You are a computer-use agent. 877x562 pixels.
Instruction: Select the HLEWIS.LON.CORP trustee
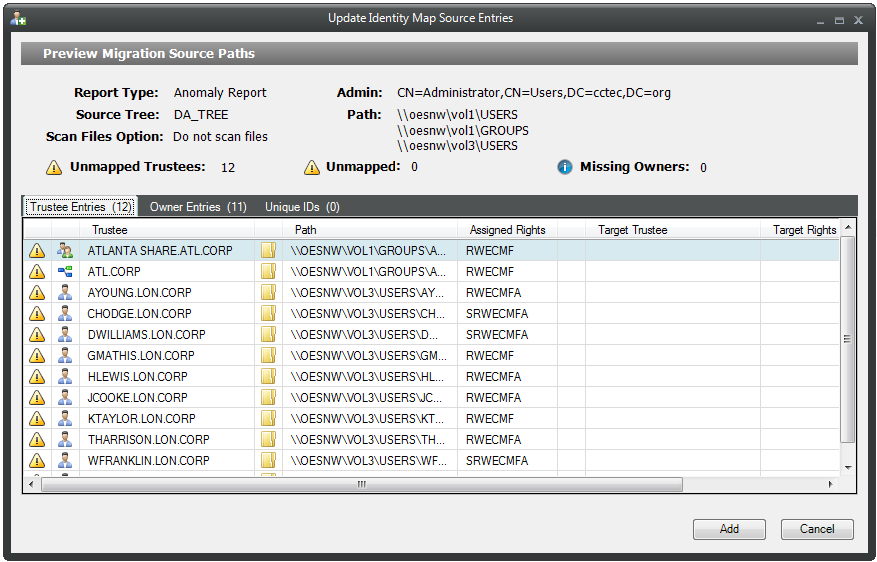click(x=137, y=376)
